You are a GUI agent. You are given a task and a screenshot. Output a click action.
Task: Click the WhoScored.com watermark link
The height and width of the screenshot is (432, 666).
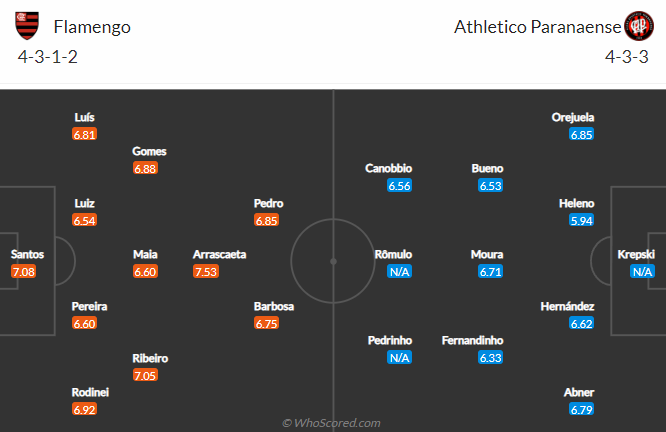coord(331,423)
